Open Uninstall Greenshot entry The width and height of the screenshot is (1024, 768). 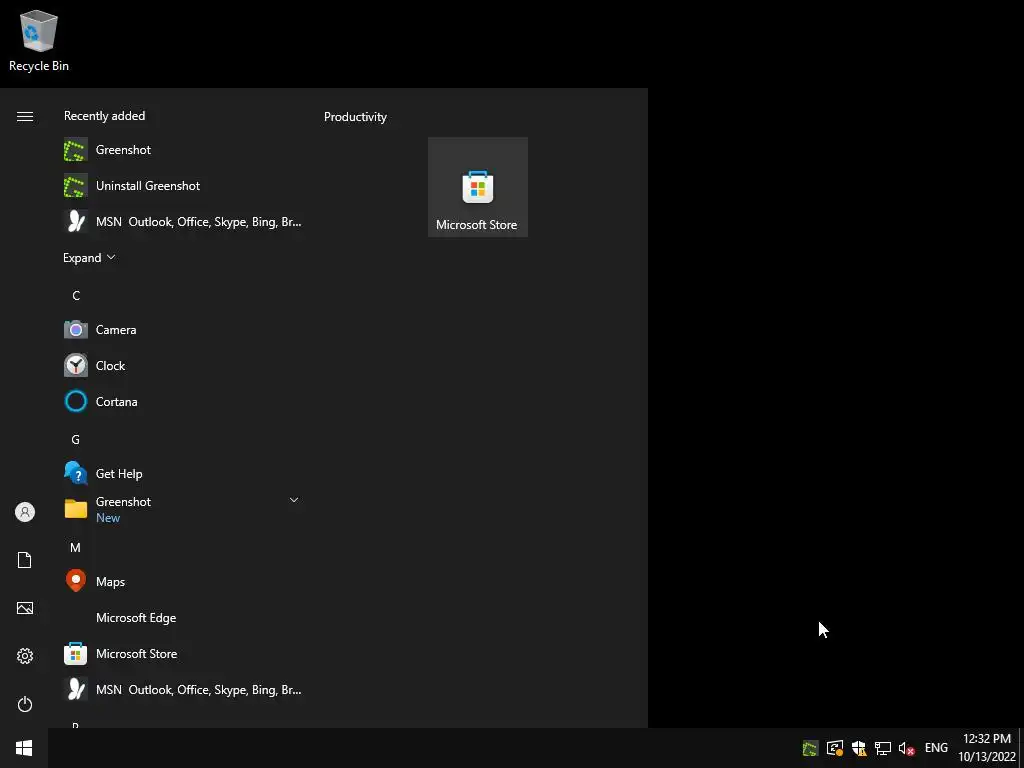coord(183,185)
